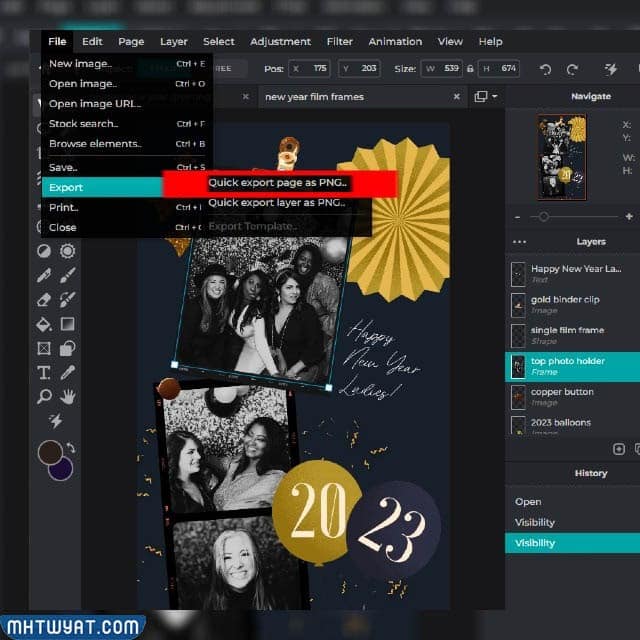The image size is (640, 640).
Task: Click the height H size field
Action: click(x=499, y=69)
